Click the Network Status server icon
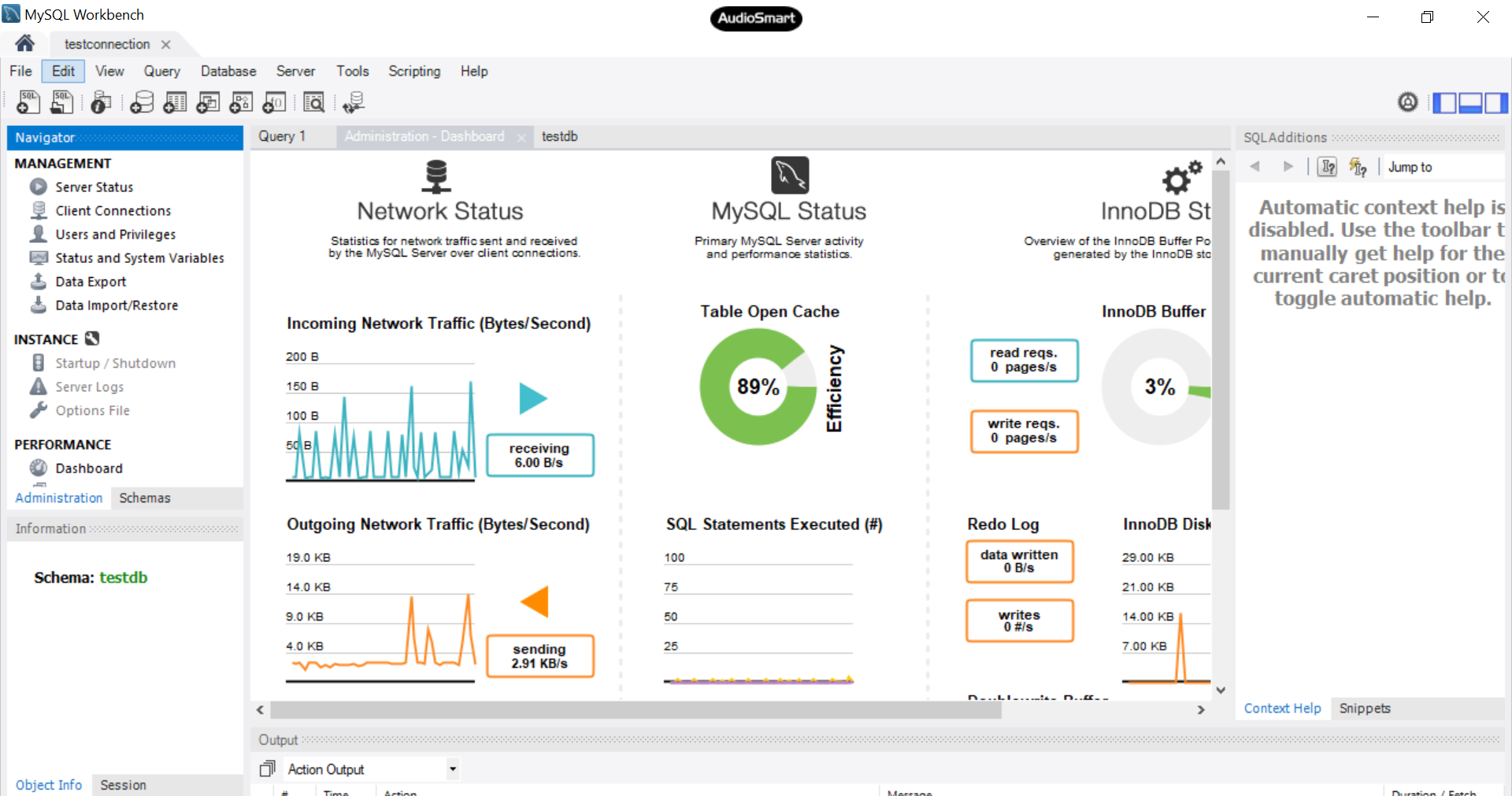This screenshot has height=796, width=1512. pos(436,176)
